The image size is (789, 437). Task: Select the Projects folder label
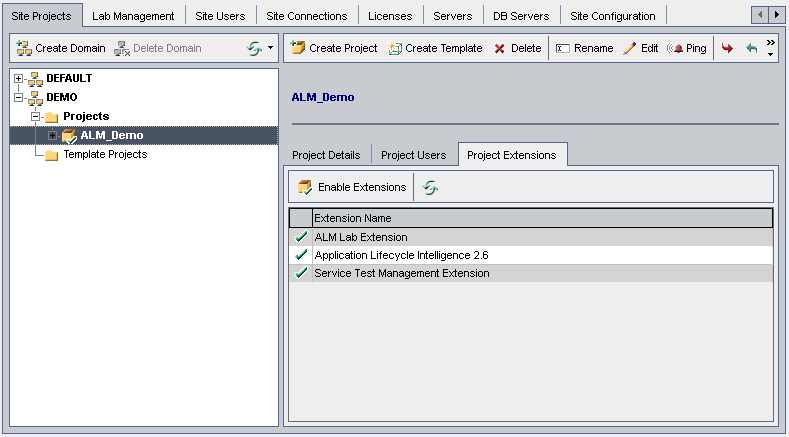click(86, 116)
